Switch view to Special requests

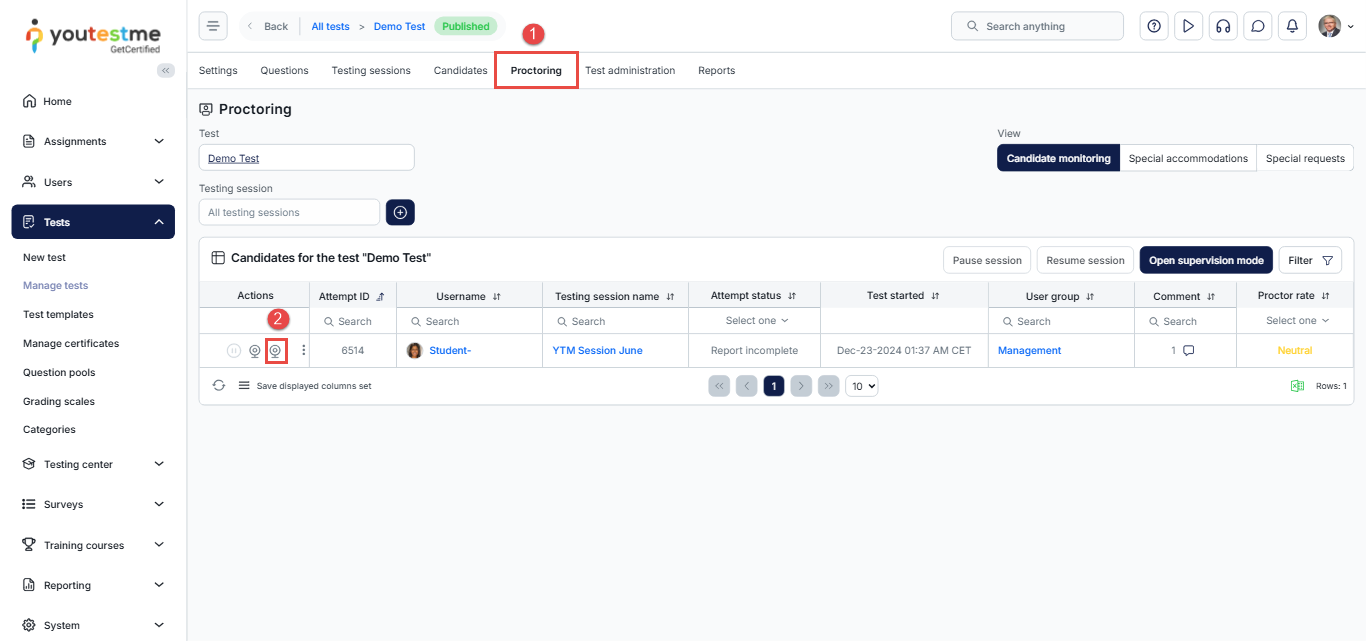tap(1305, 158)
